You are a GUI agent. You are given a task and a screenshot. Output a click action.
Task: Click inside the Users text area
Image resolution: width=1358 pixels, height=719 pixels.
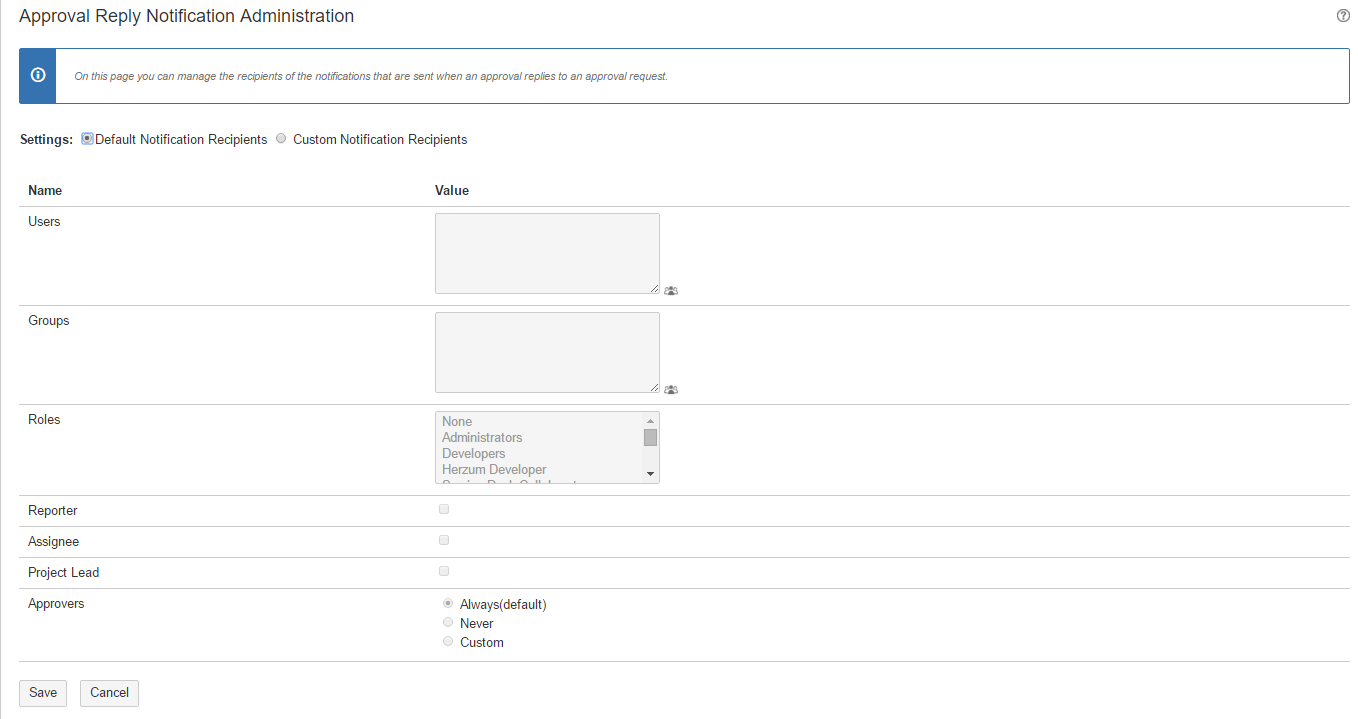[547, 253]
